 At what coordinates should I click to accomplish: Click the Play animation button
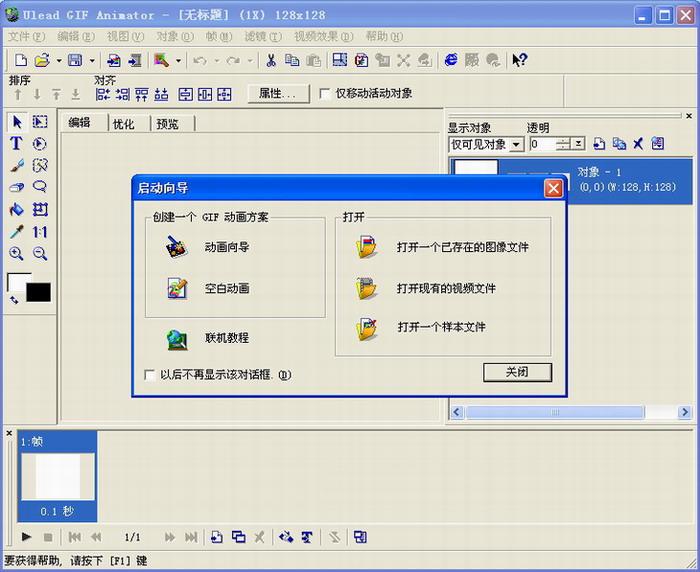point(26,537)
